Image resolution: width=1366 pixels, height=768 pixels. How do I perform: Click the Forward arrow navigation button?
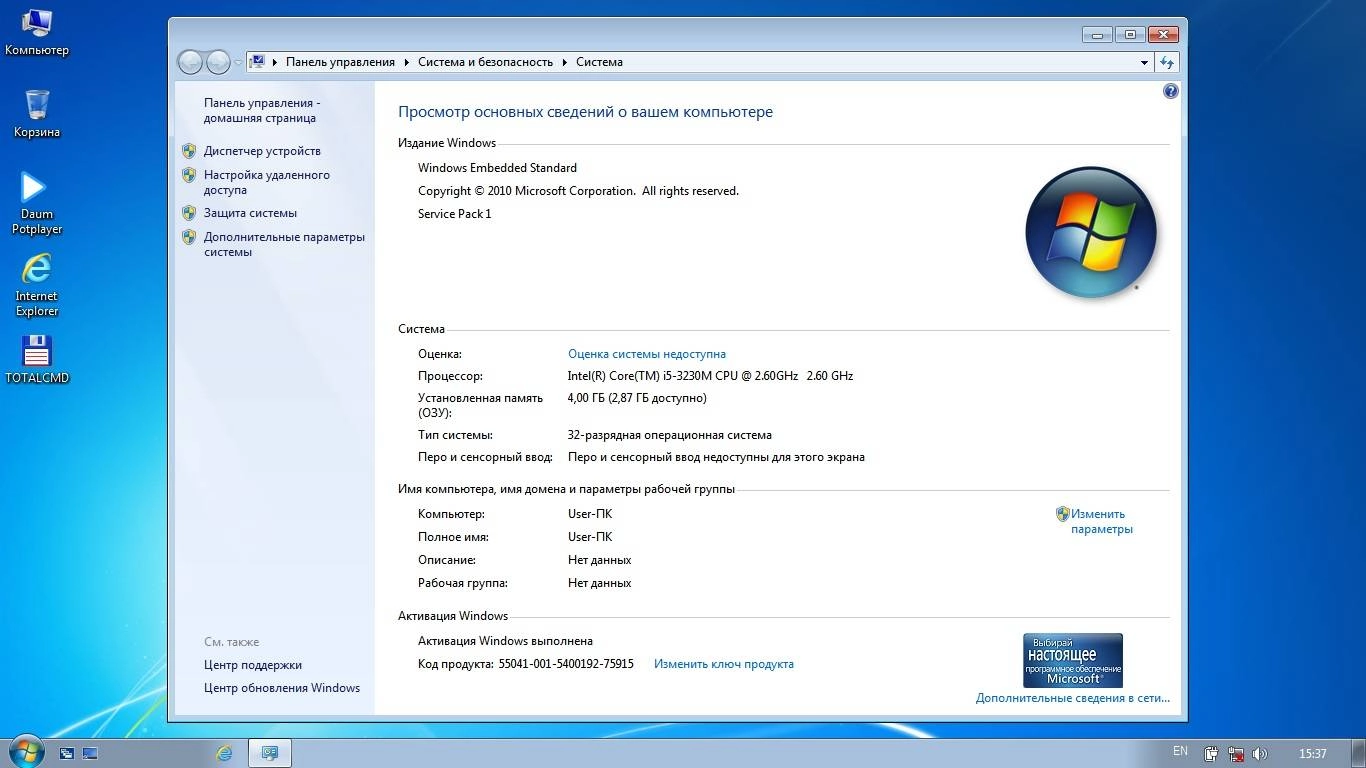coord(218,62)
